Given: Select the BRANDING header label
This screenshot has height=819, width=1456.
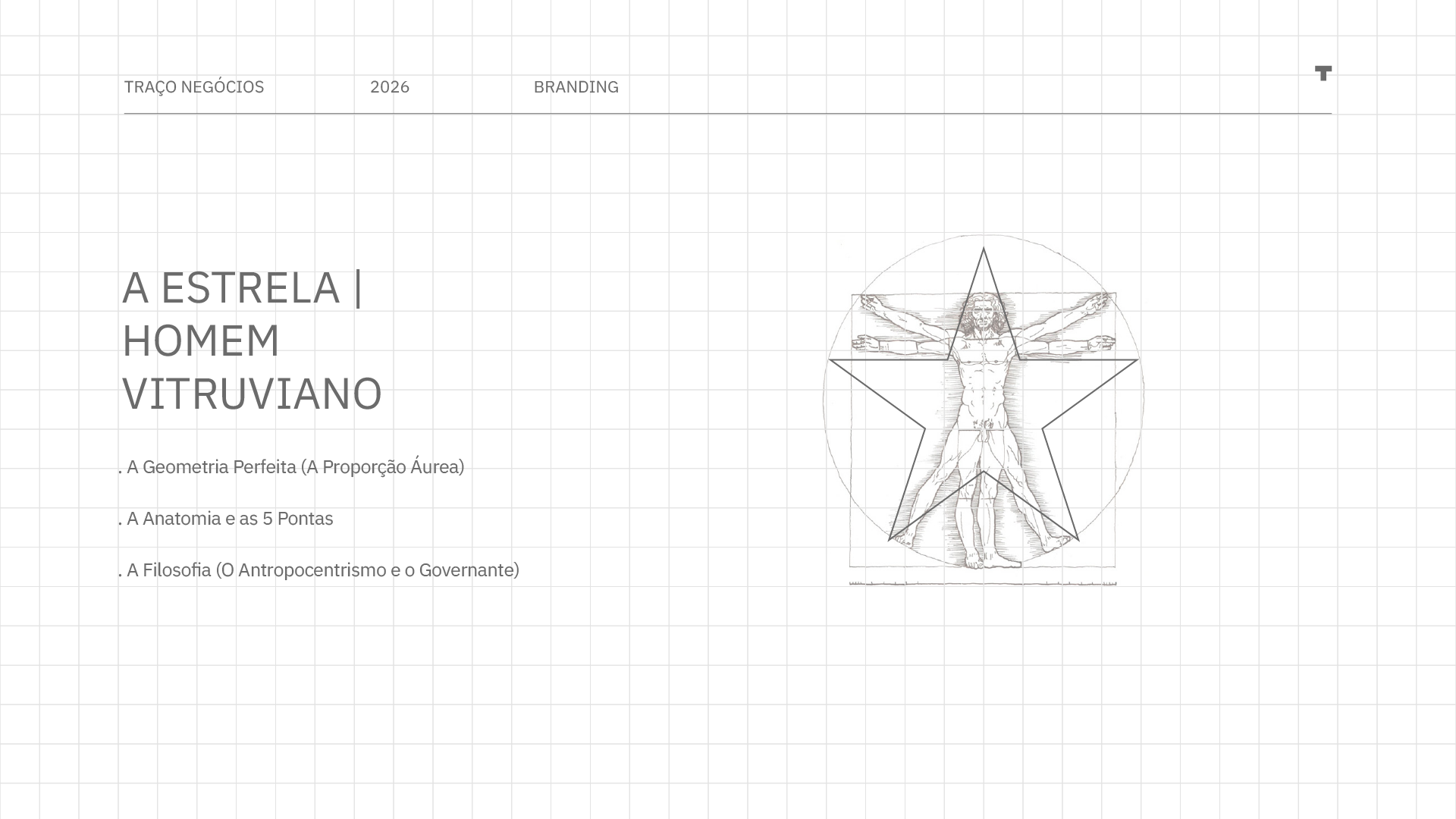Looking at the screenshot, I should (x=576, y=87).
